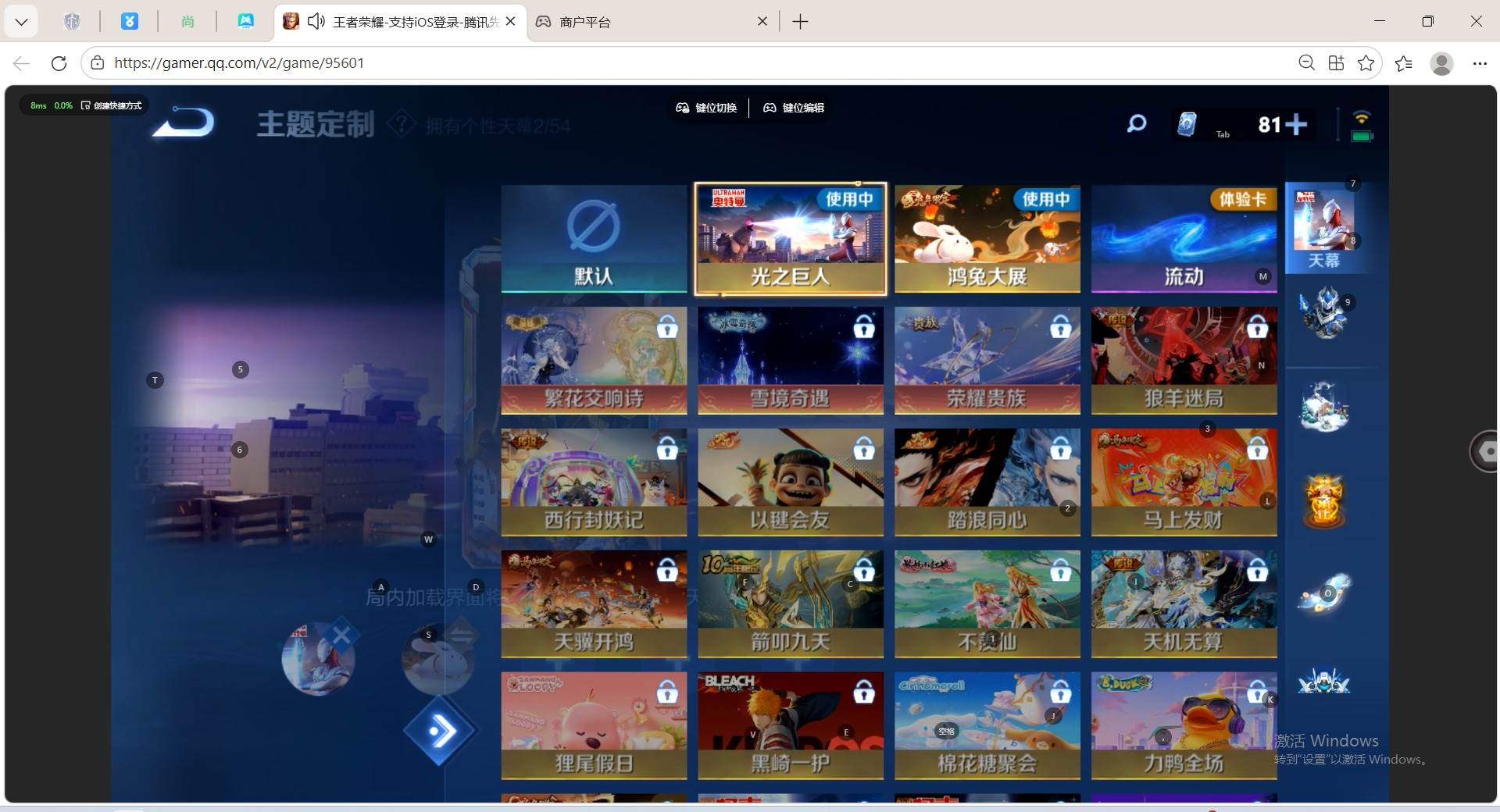Click 创建快捷方式 shortcut button

click(x=112, y=105)
